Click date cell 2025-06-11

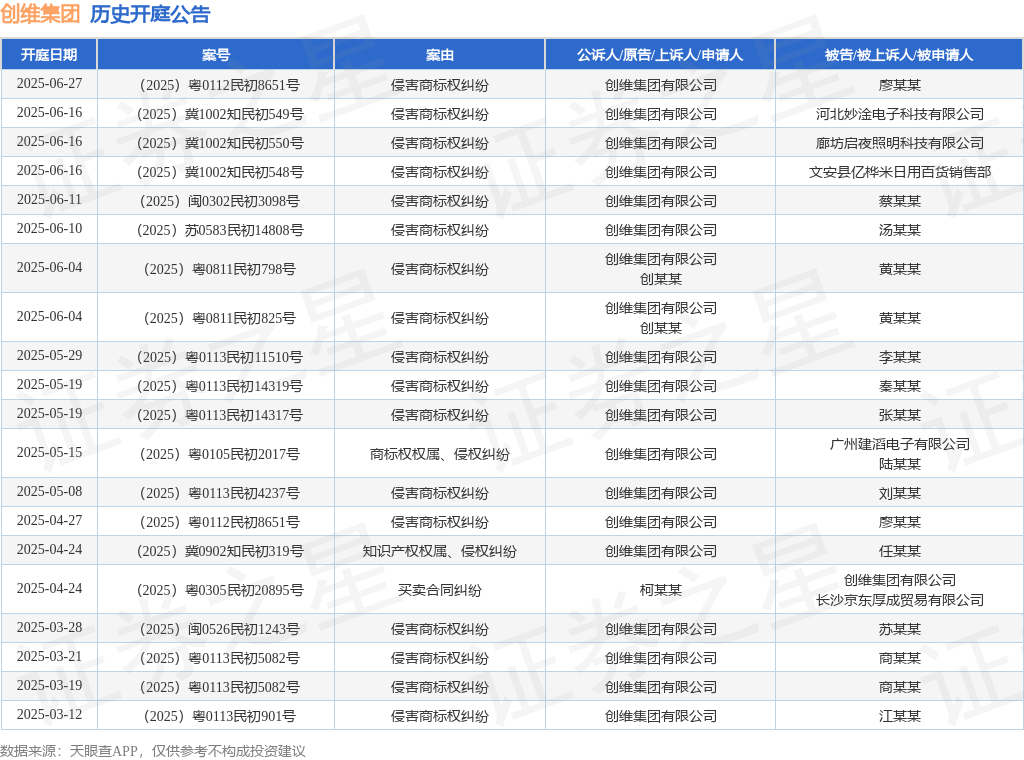[49, 200]
